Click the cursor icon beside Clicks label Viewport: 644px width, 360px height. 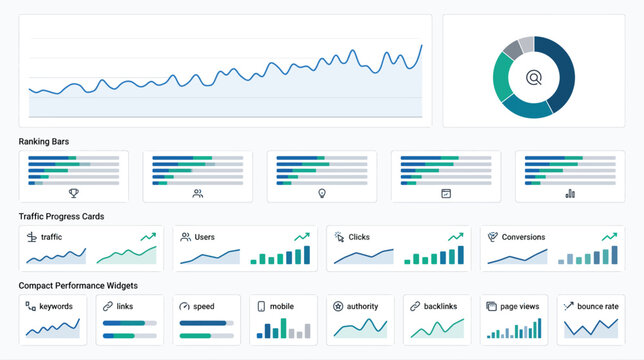click(x=339, y=237)
